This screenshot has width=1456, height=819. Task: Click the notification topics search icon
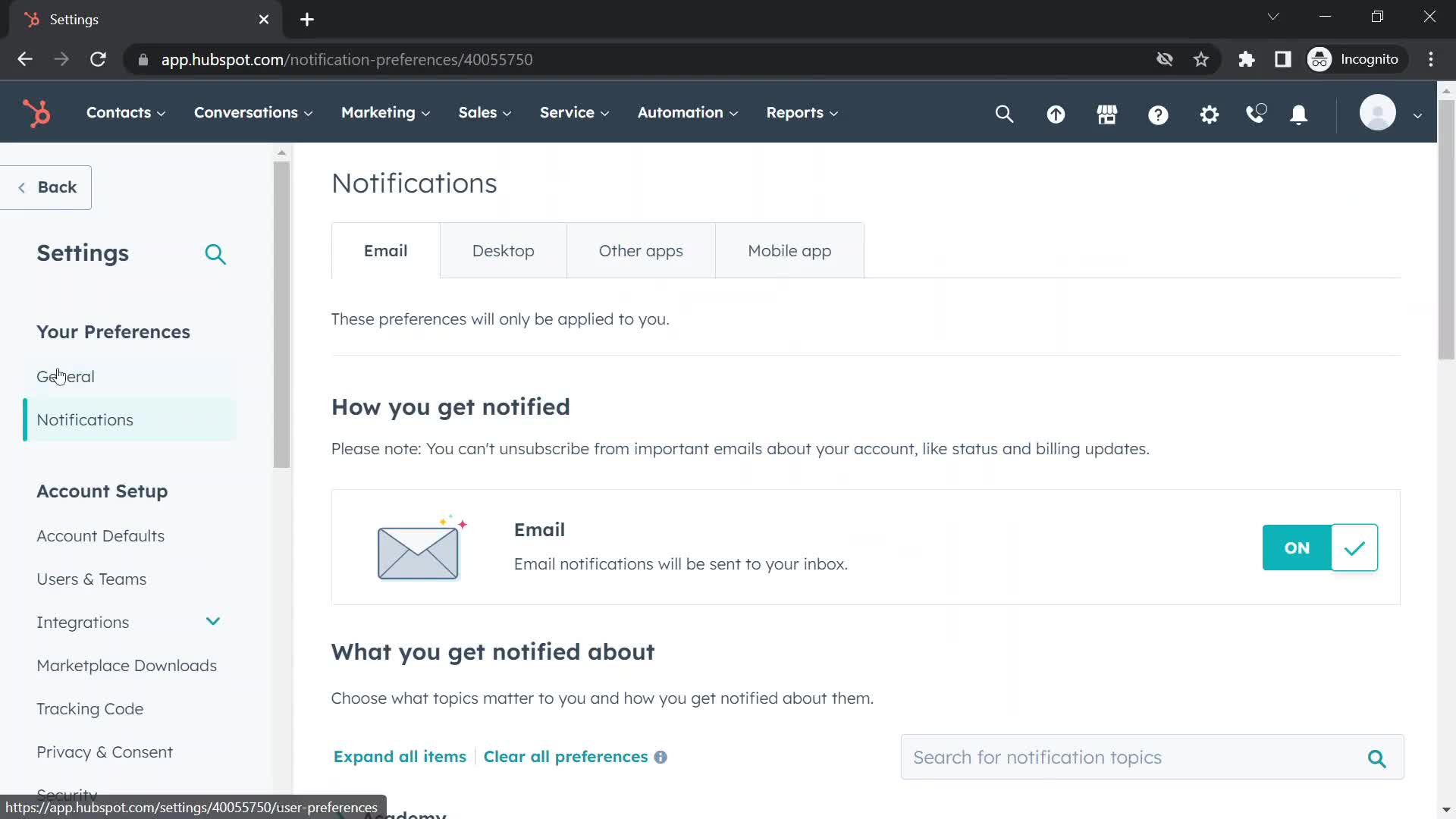[1379, 758]
